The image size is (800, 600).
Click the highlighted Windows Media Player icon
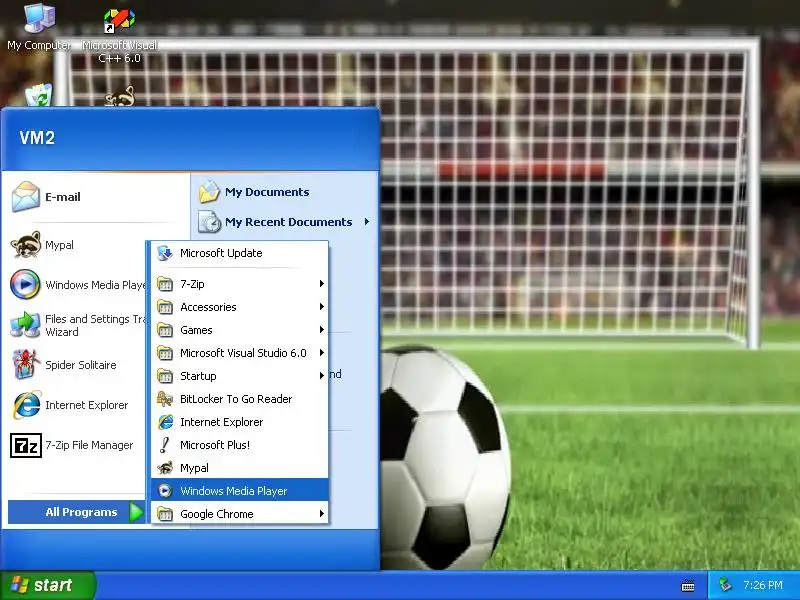(165, 491)
